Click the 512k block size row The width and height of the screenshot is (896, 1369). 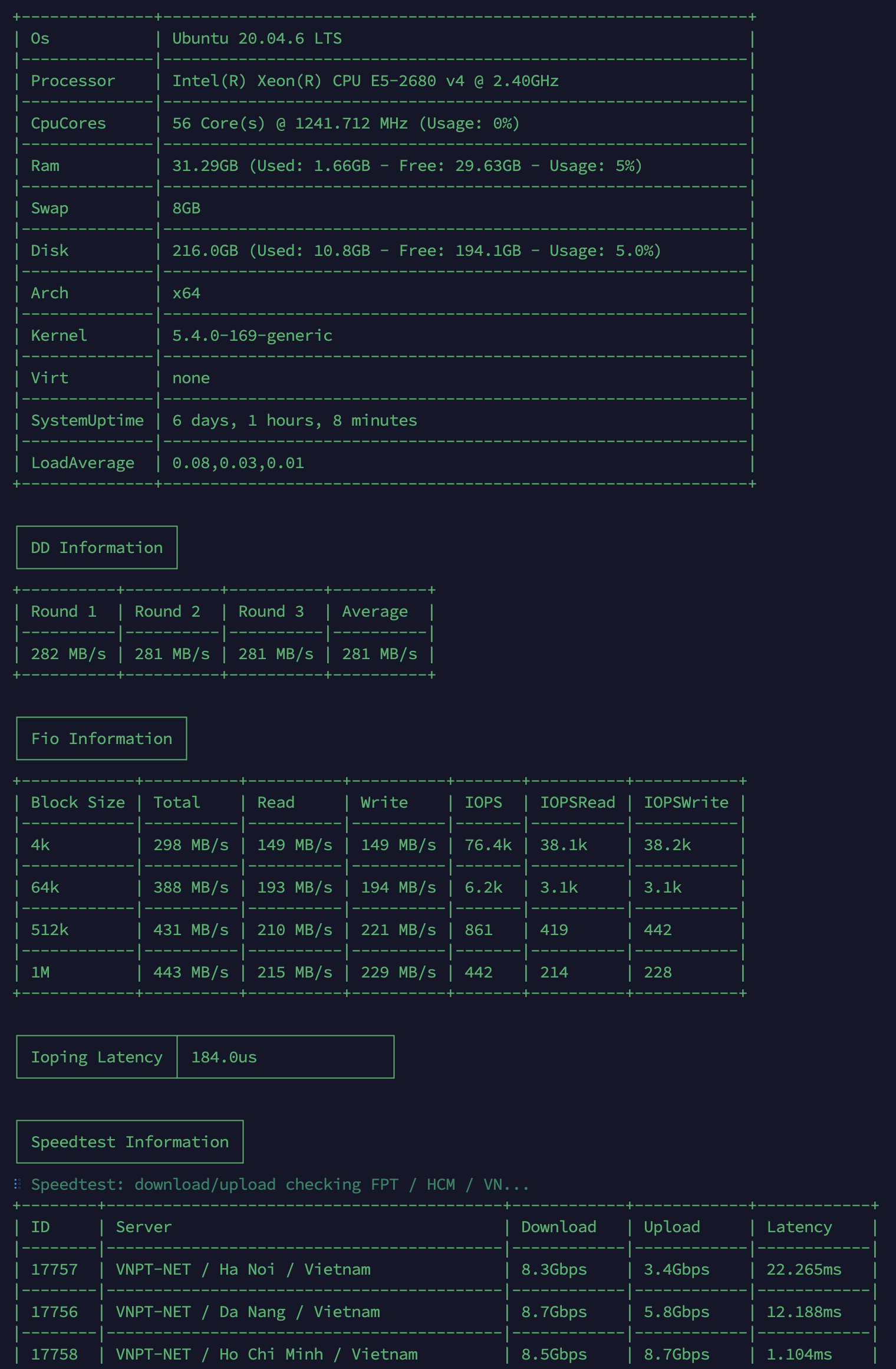click(50, 930)
